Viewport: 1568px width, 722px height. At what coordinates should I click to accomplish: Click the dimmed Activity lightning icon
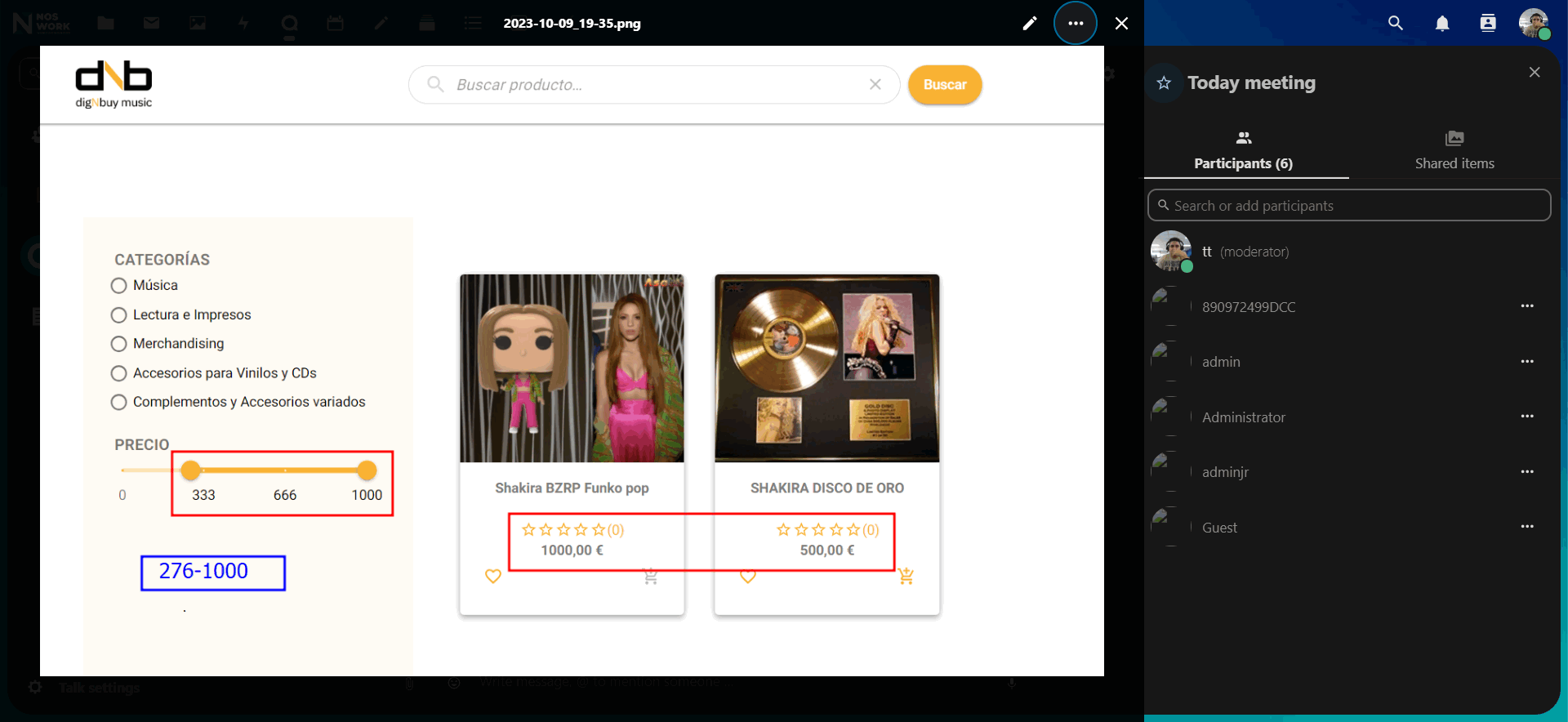click(243, 23)
